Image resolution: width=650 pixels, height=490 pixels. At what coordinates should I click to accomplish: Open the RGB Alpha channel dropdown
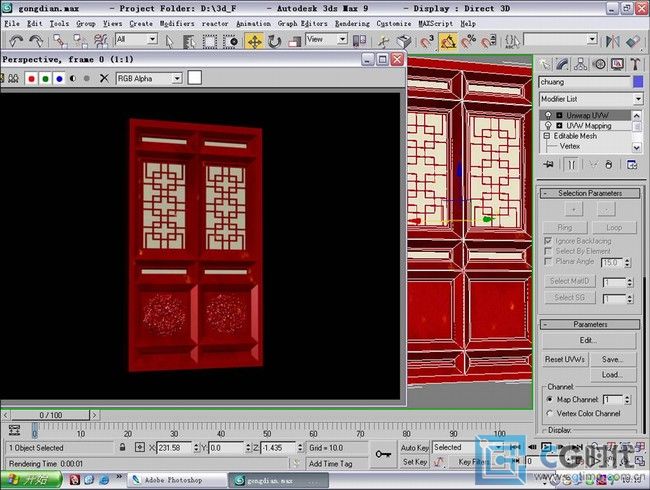[177, 78]
